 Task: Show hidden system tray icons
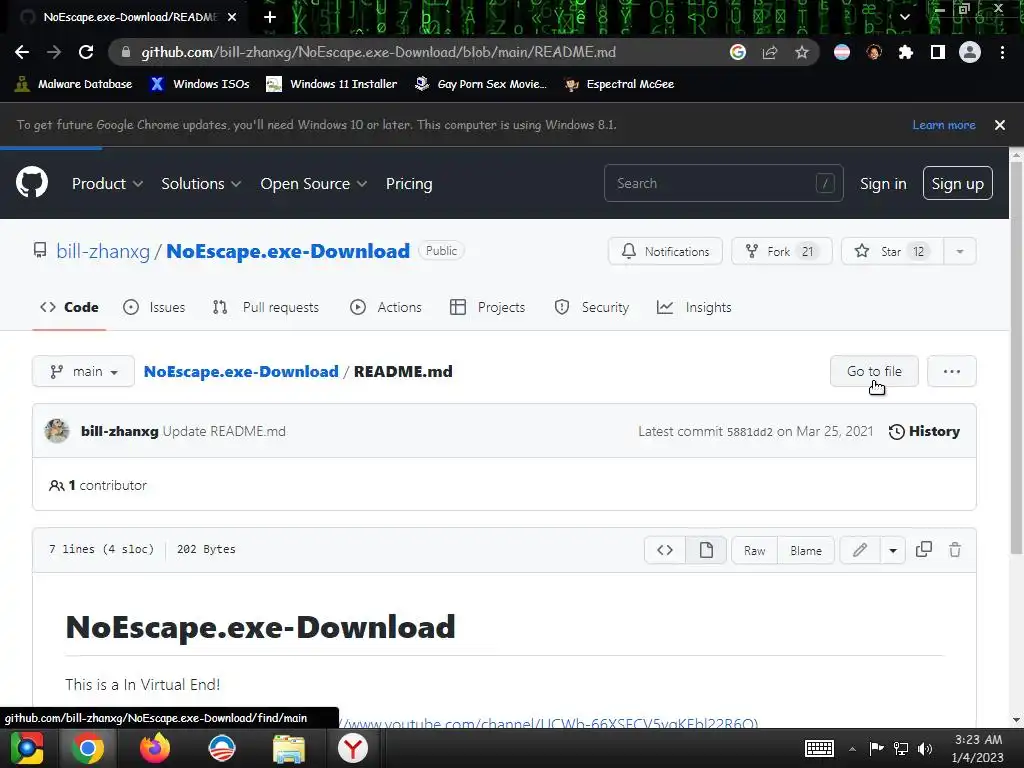click(852, 749)
